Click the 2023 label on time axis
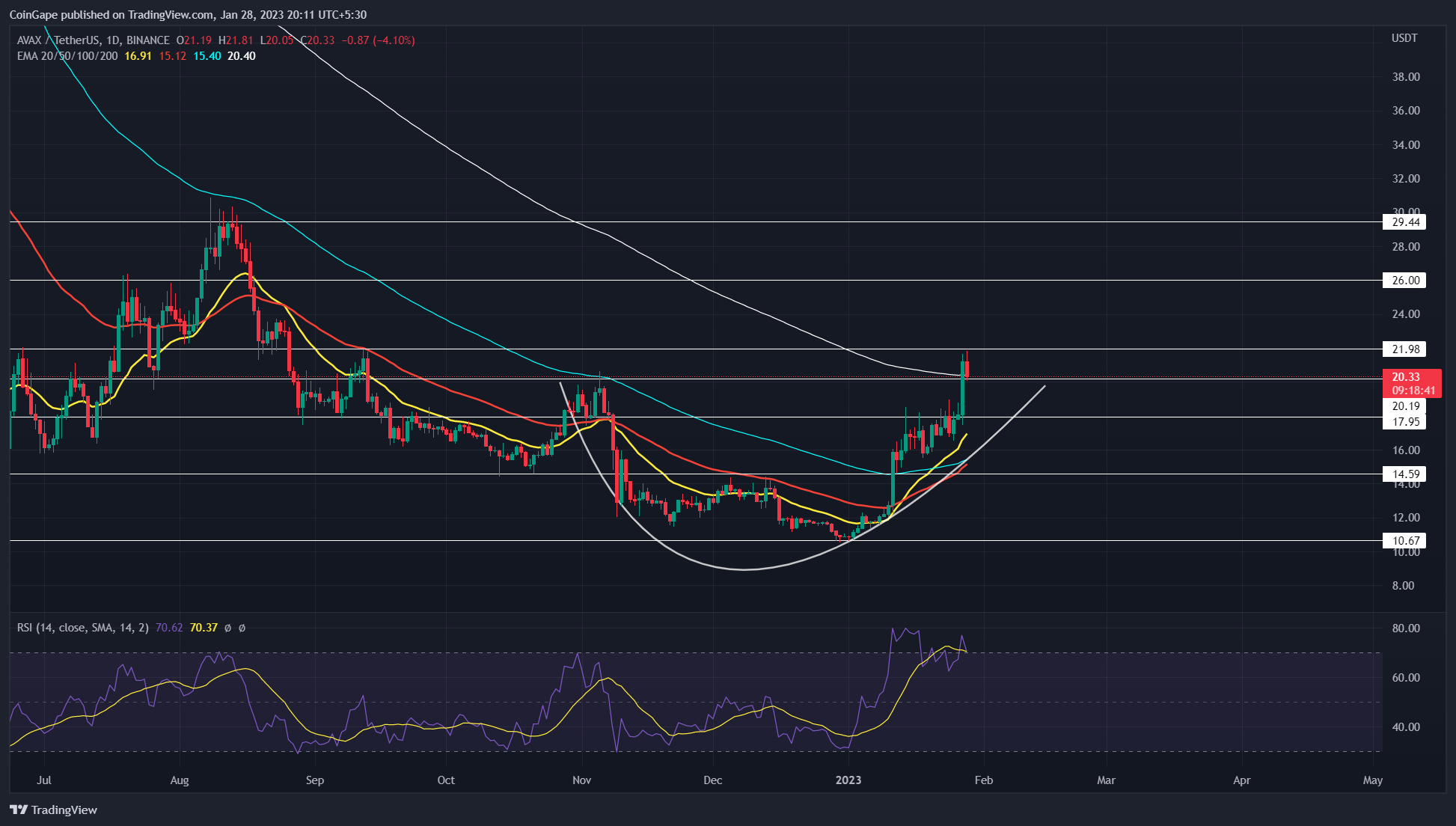Image resolution: width=1456 pixels, height=826 pixels. coord(848,780)
